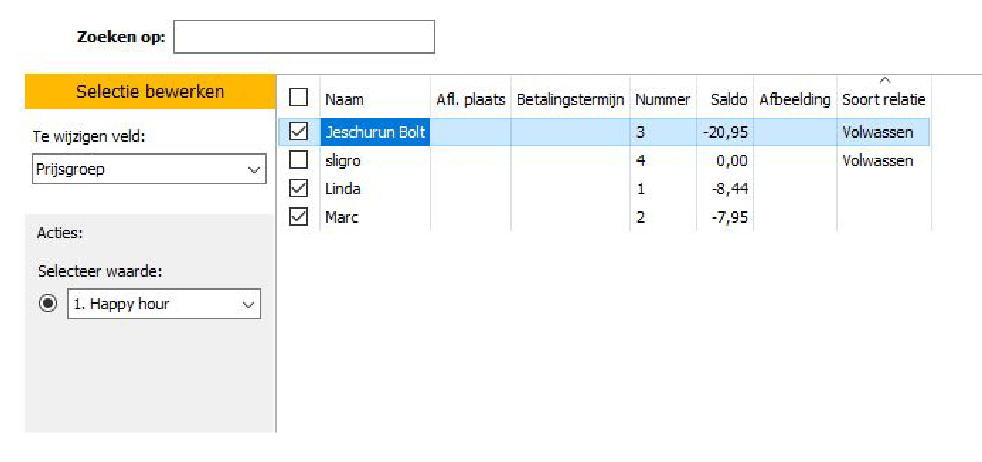Uncheck the Jeschurun Bolt row checkbox

(x=298, y=131)
